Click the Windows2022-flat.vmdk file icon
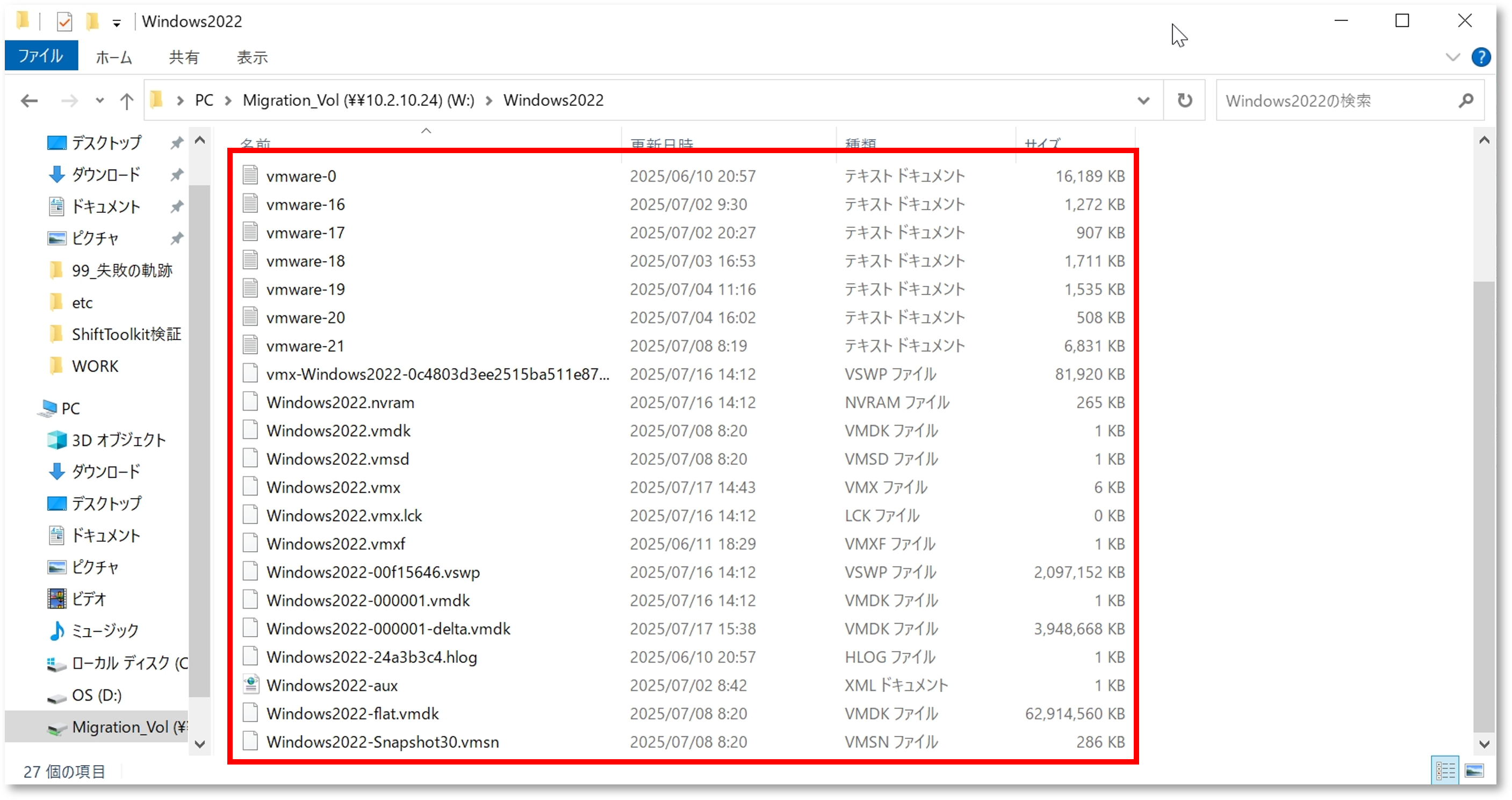Image resolution: width=1512 pixels, height=800 pixels. pos(250,712)
